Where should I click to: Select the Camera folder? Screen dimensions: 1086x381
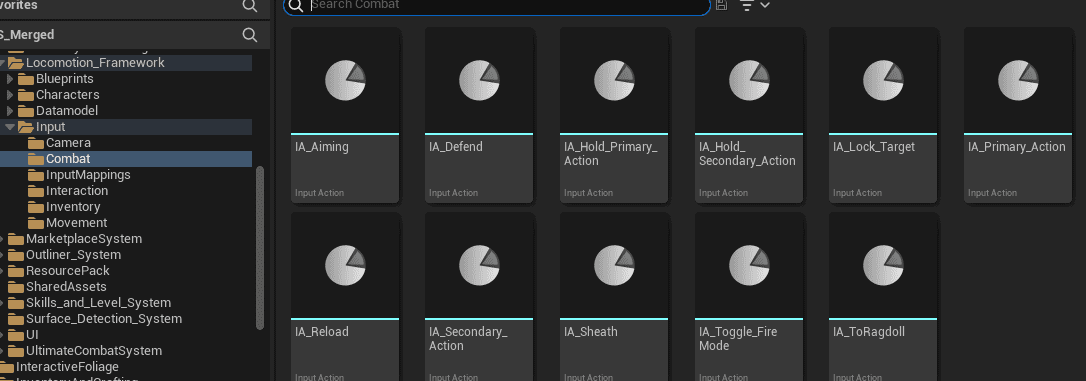pos(126,143)
